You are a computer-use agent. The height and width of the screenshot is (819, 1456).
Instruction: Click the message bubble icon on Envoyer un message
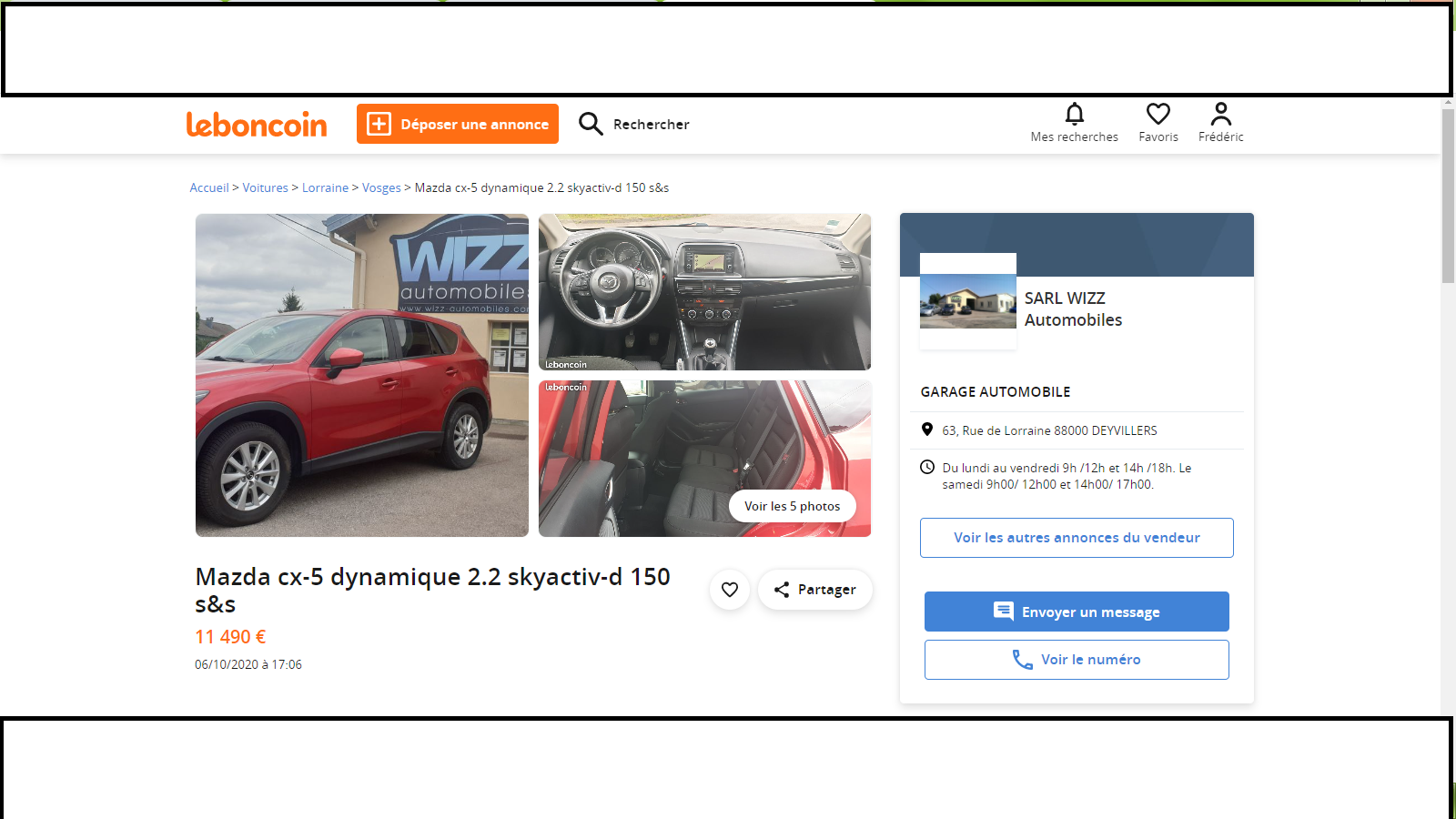1004,612
